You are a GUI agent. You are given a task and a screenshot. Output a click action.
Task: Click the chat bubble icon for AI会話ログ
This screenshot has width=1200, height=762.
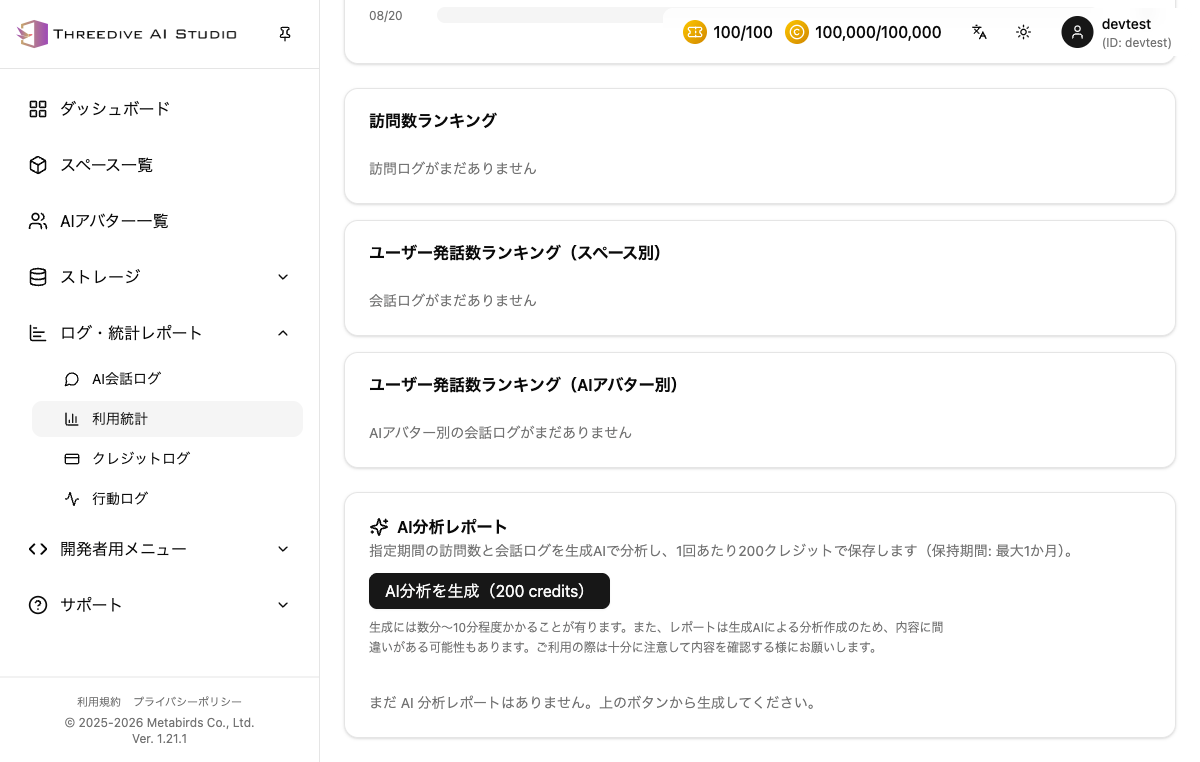pos(72,379)
